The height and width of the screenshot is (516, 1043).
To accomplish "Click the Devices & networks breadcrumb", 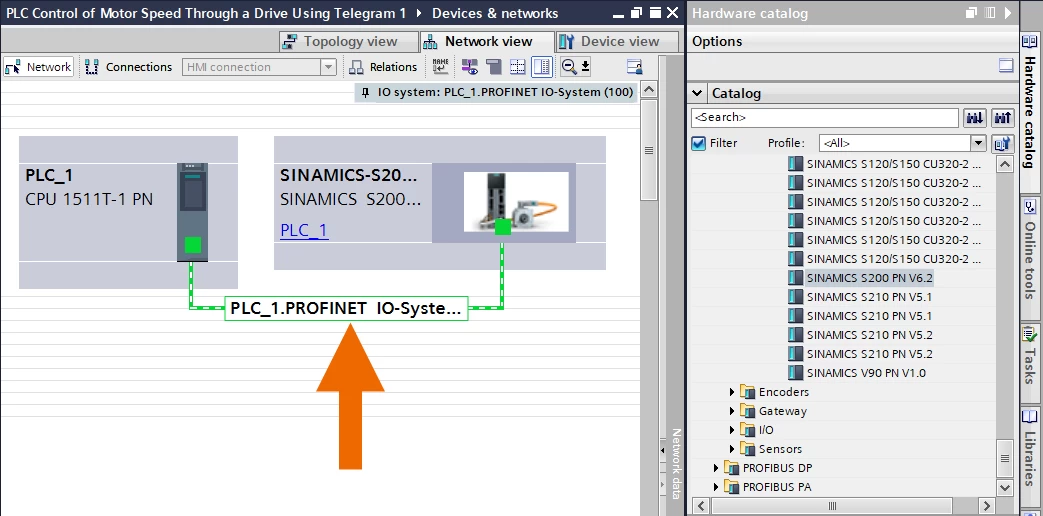I will pos(495,13).
